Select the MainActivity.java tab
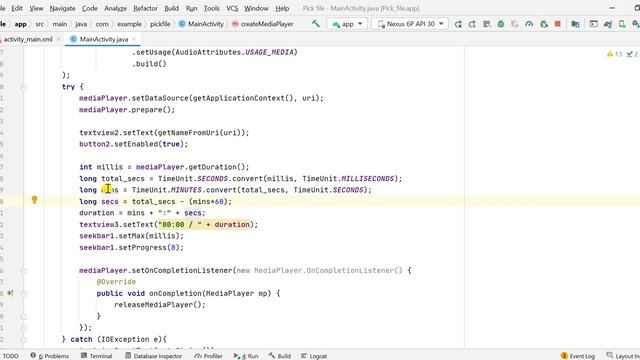 click(x=104, y=39)
